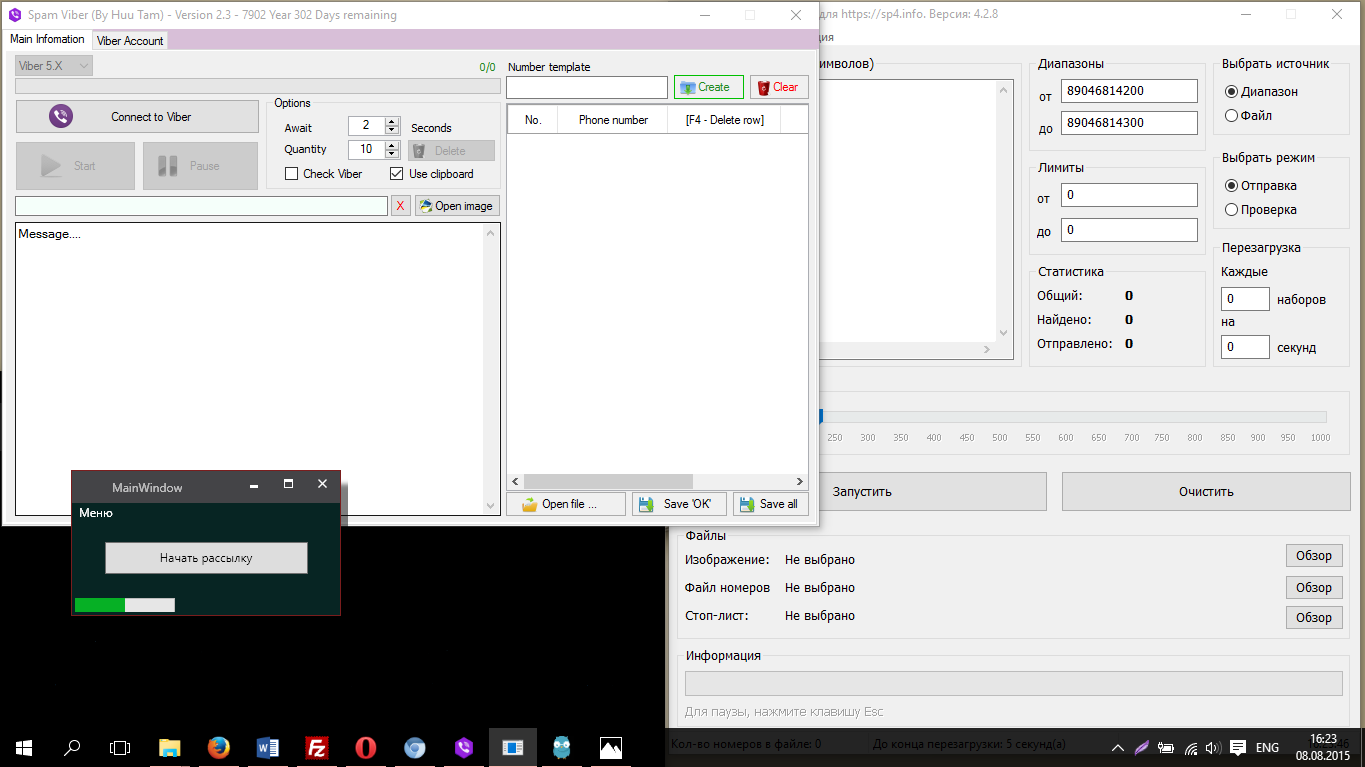Click Connect to Viber button
Screen dimensions: 1365x767
137,117
